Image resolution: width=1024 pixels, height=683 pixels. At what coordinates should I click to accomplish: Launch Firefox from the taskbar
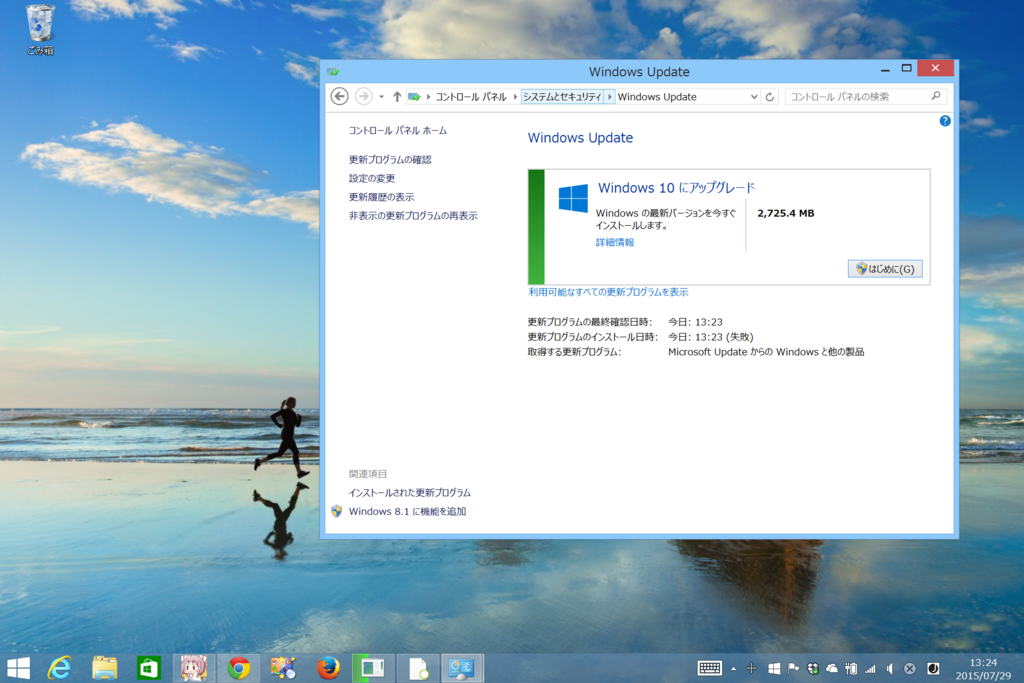click(x=328, y=668)
